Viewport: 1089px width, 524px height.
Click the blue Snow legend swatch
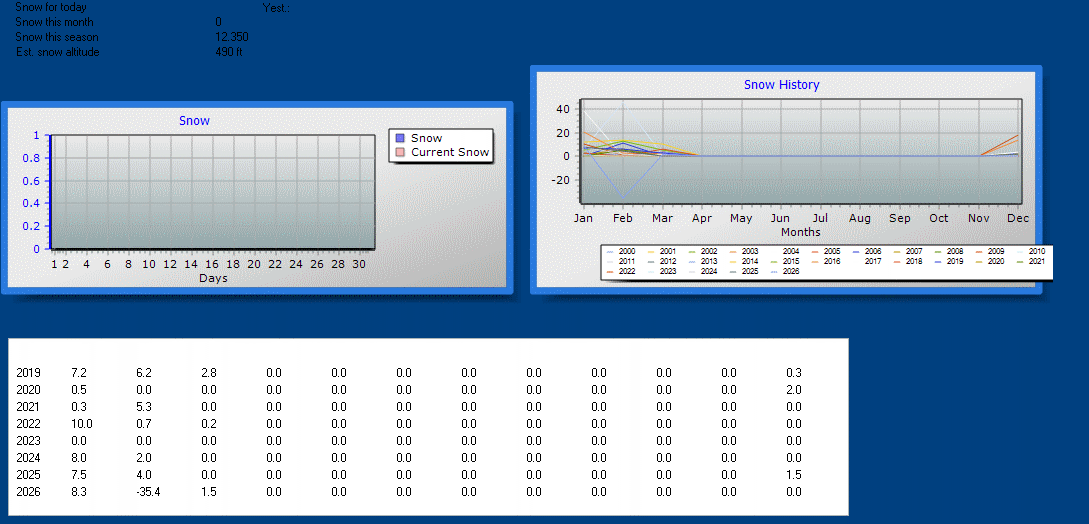click(399, 138)
